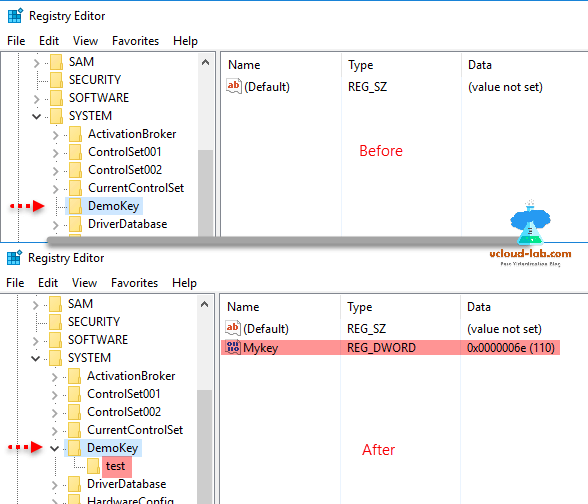Click tree scroll-up arrow in bottom window
This screenshot has width=588, height=504.
[204, 304]
